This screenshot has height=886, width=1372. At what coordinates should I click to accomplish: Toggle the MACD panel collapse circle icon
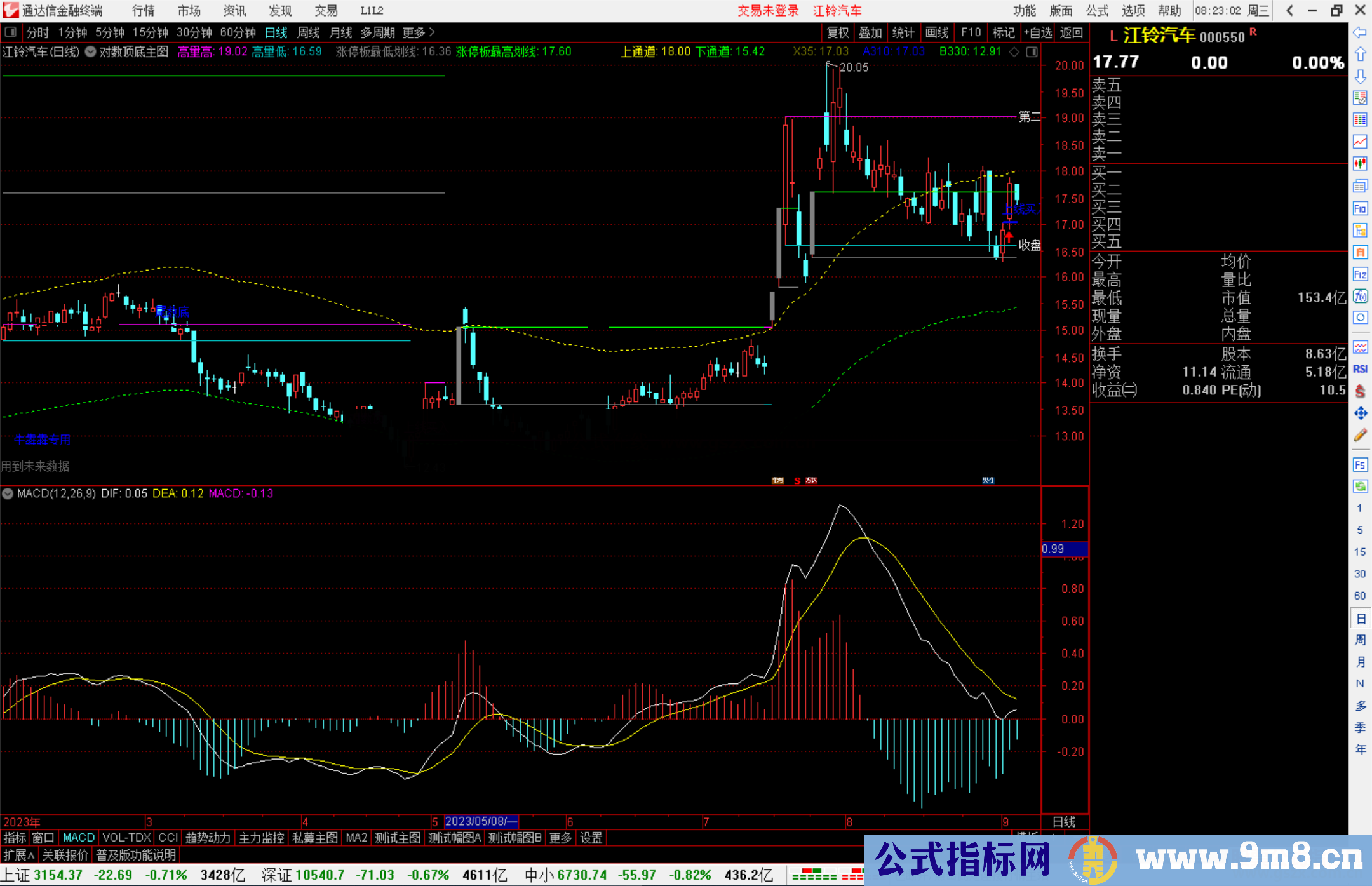click(8, 493)
